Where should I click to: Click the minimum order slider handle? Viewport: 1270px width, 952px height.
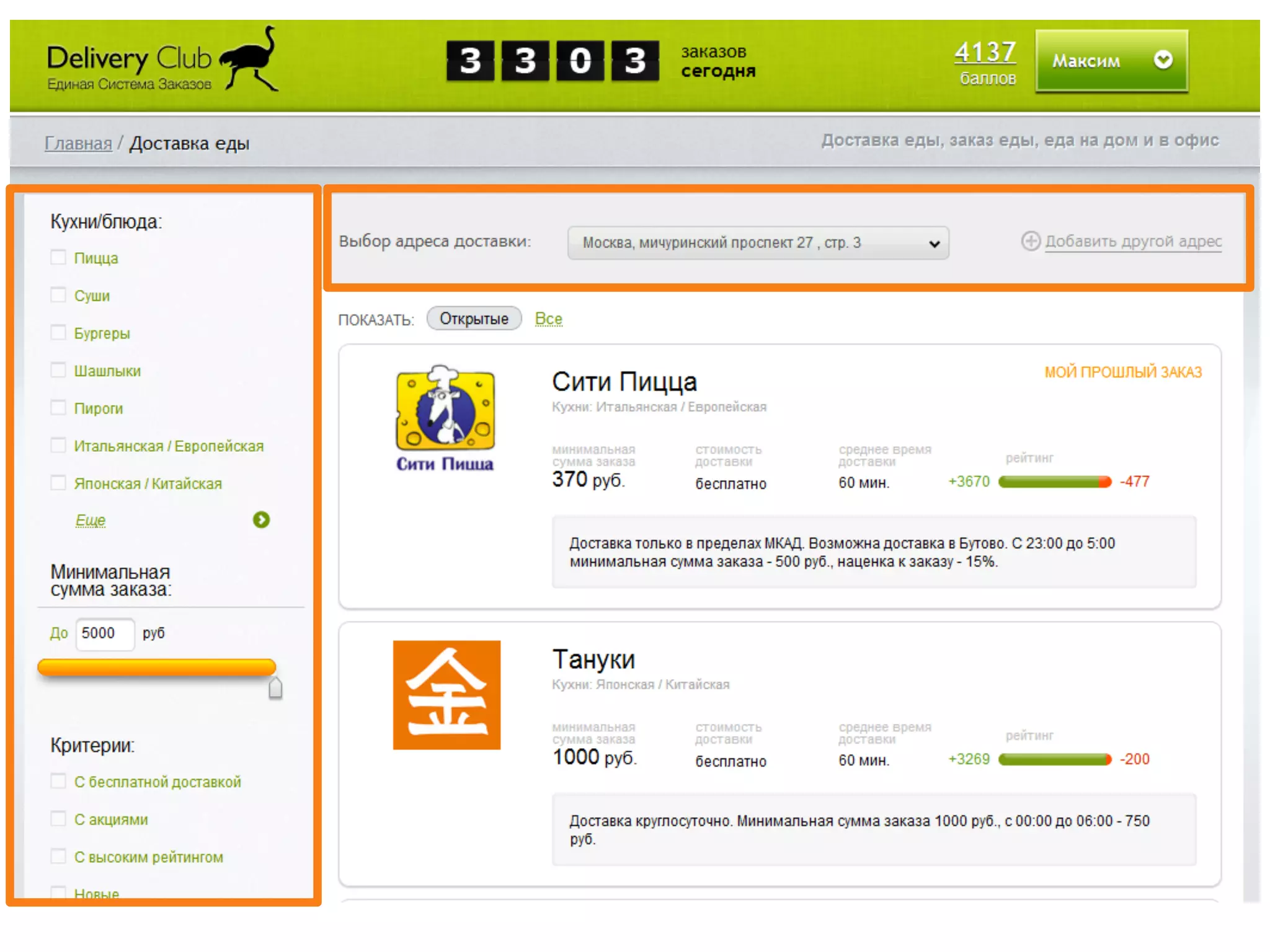coord(275,688)
